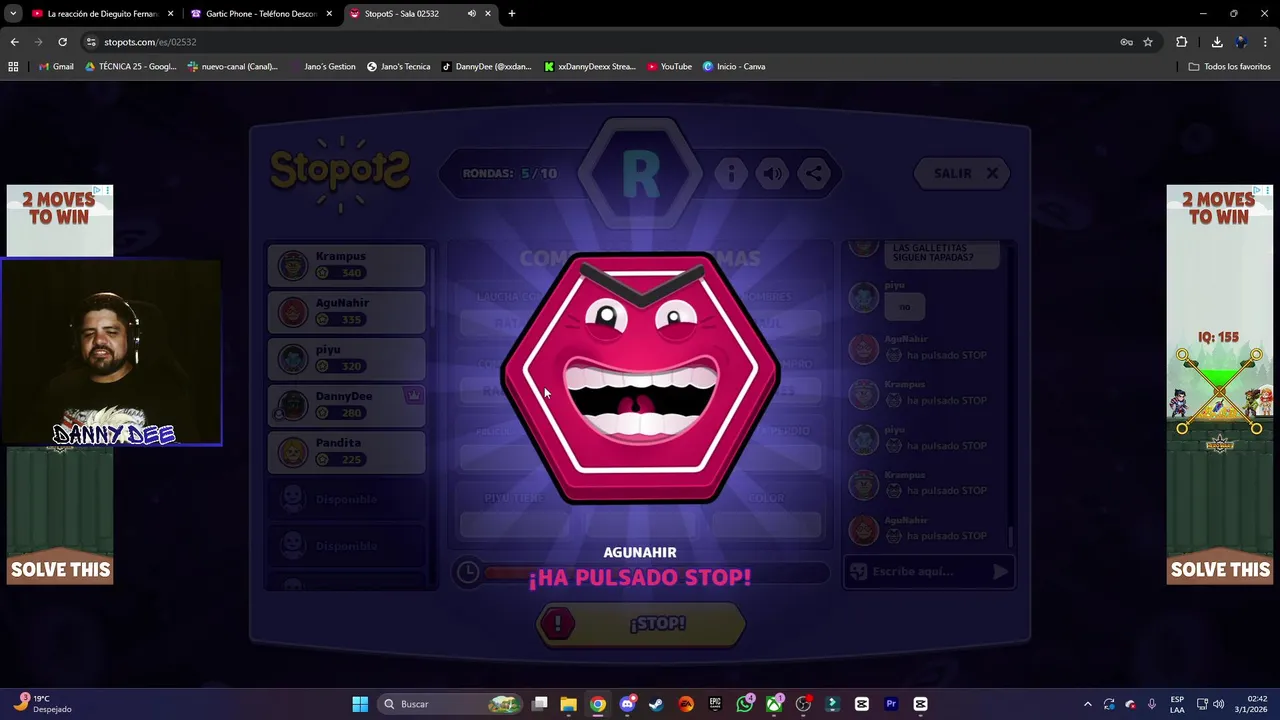Open Chrome extensions menu
This screenshot has width=1280, height=720.
tap(1182, 42)
